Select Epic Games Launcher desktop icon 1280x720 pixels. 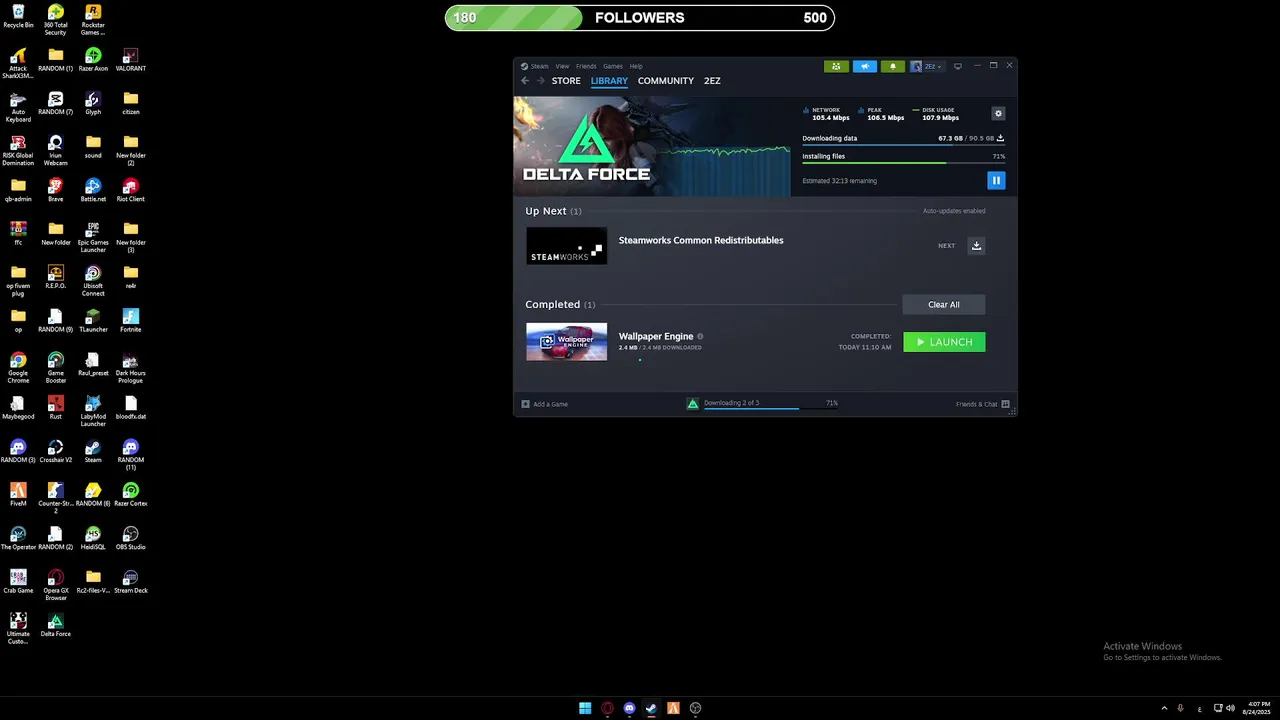click(x=93, y=237)
